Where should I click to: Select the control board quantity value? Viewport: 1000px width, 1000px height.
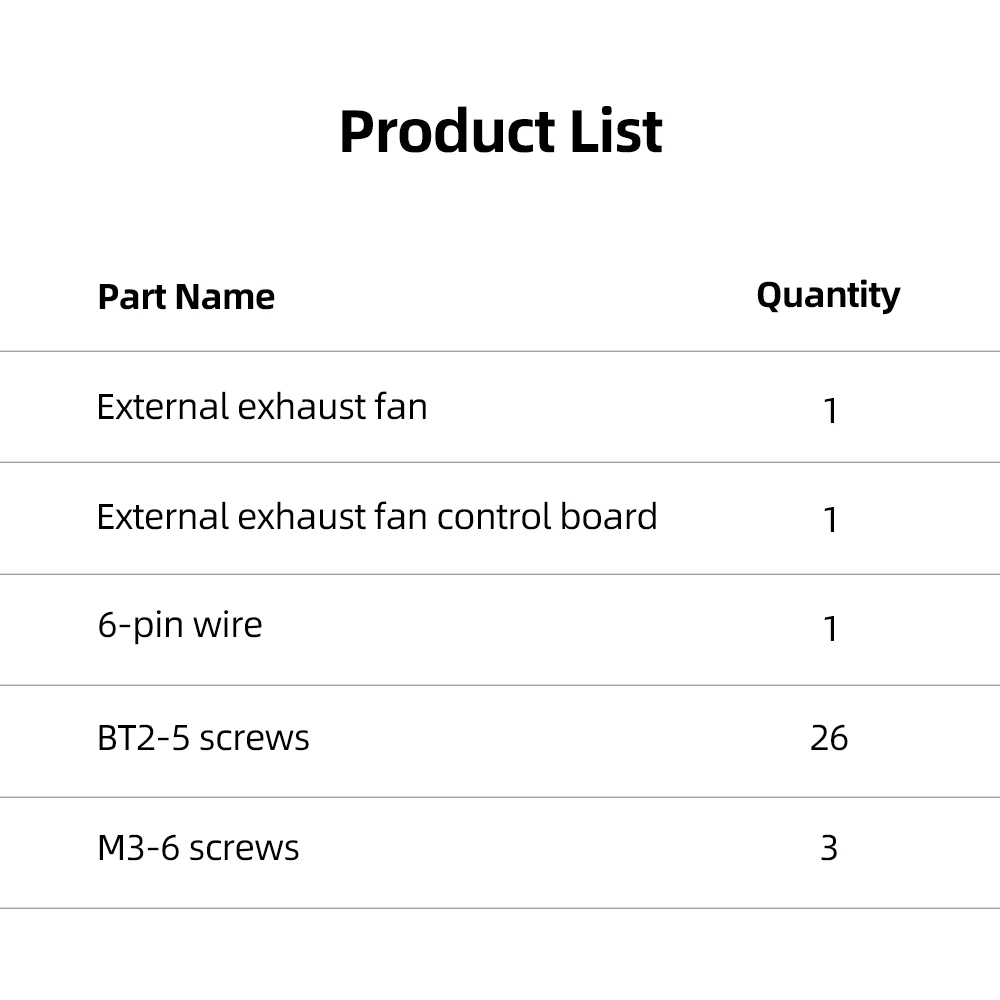click(x=830, y=520)
